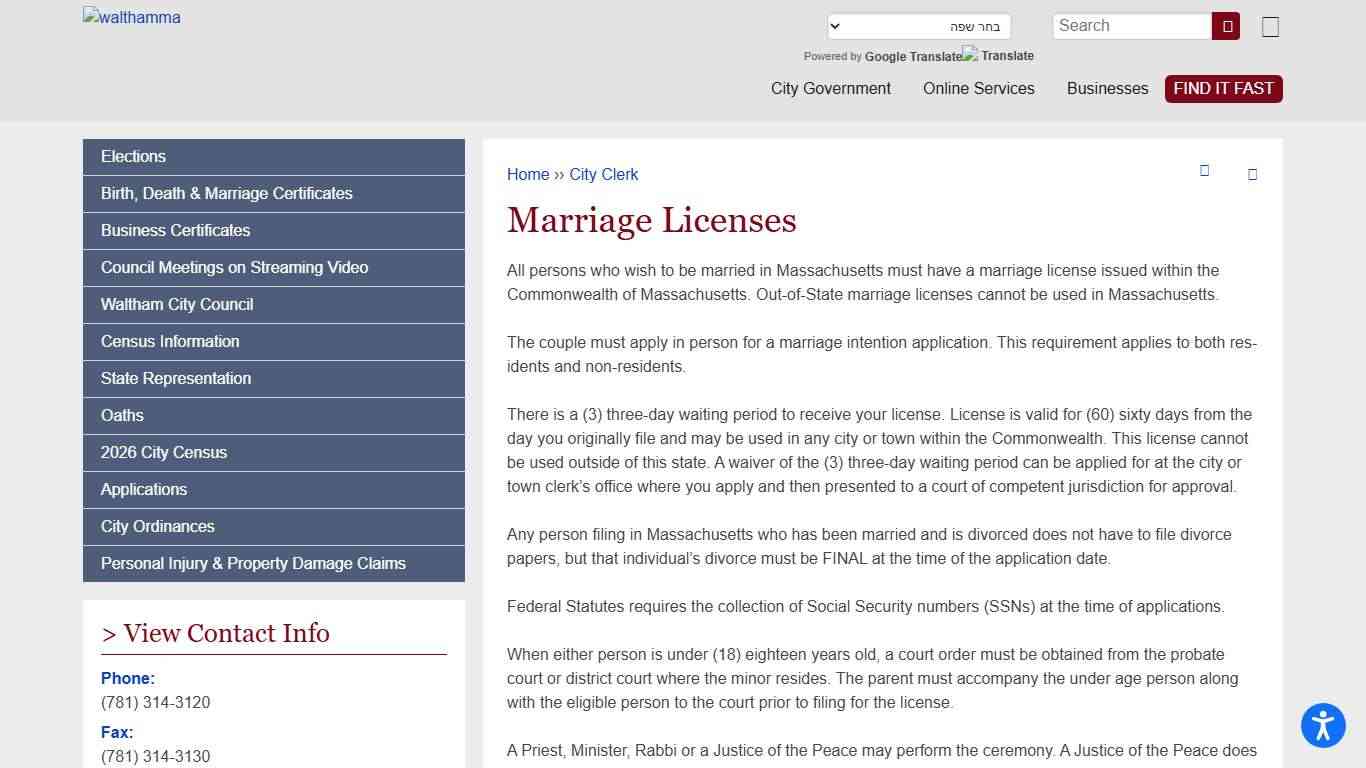The height and width of the screenshot is (768, 1366).
Task: Click the FIND IT FAST button
Action: [x=1223, y=88]
